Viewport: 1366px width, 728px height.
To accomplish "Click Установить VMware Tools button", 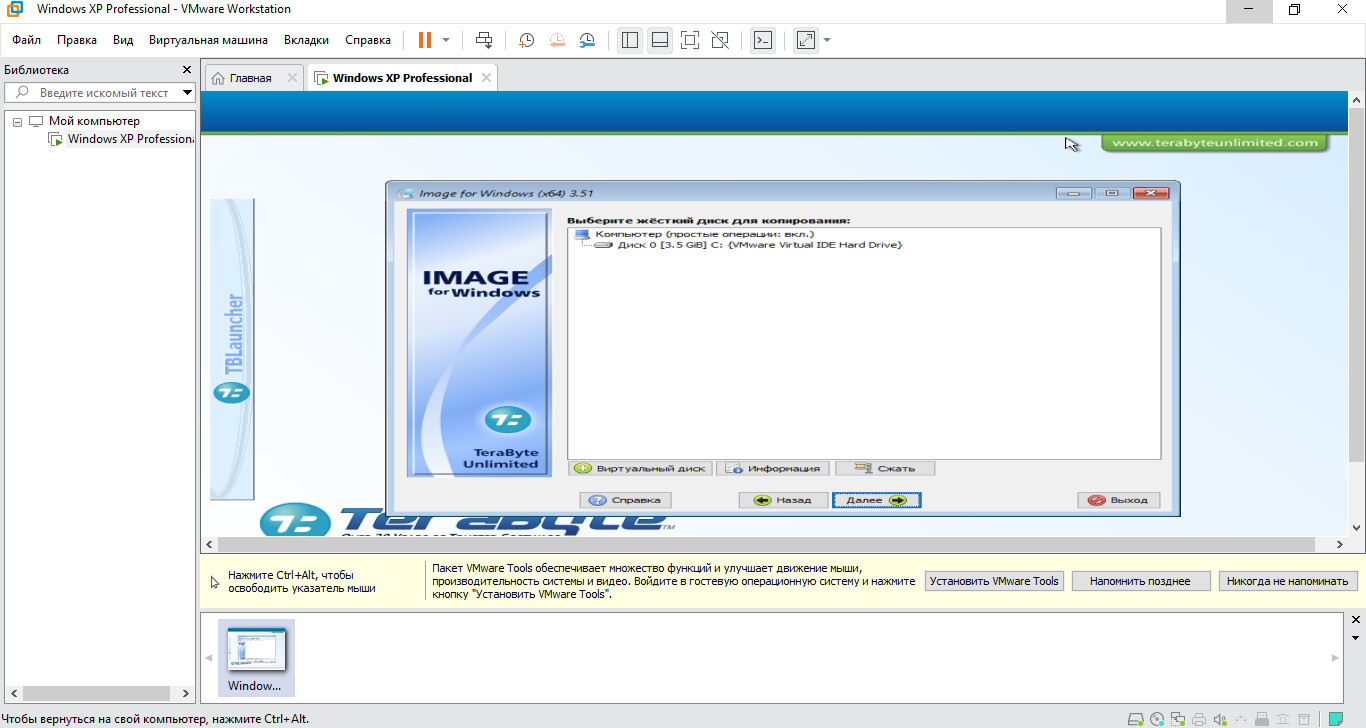I will (994, 581).
